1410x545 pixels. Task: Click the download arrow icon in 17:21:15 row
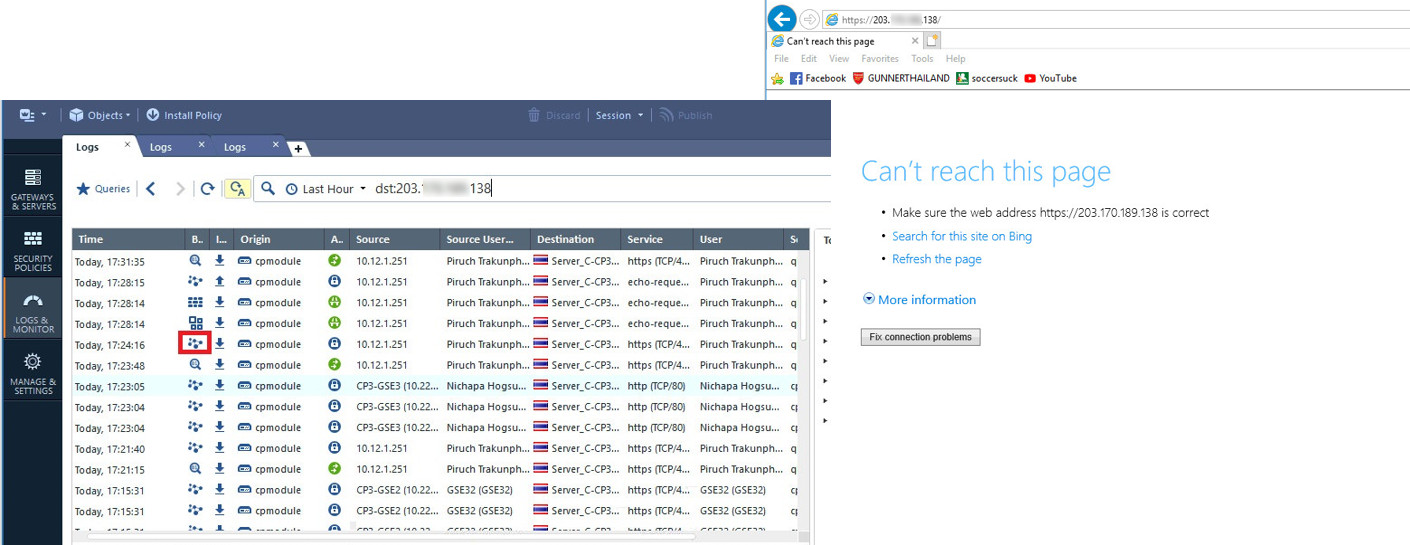220,468
